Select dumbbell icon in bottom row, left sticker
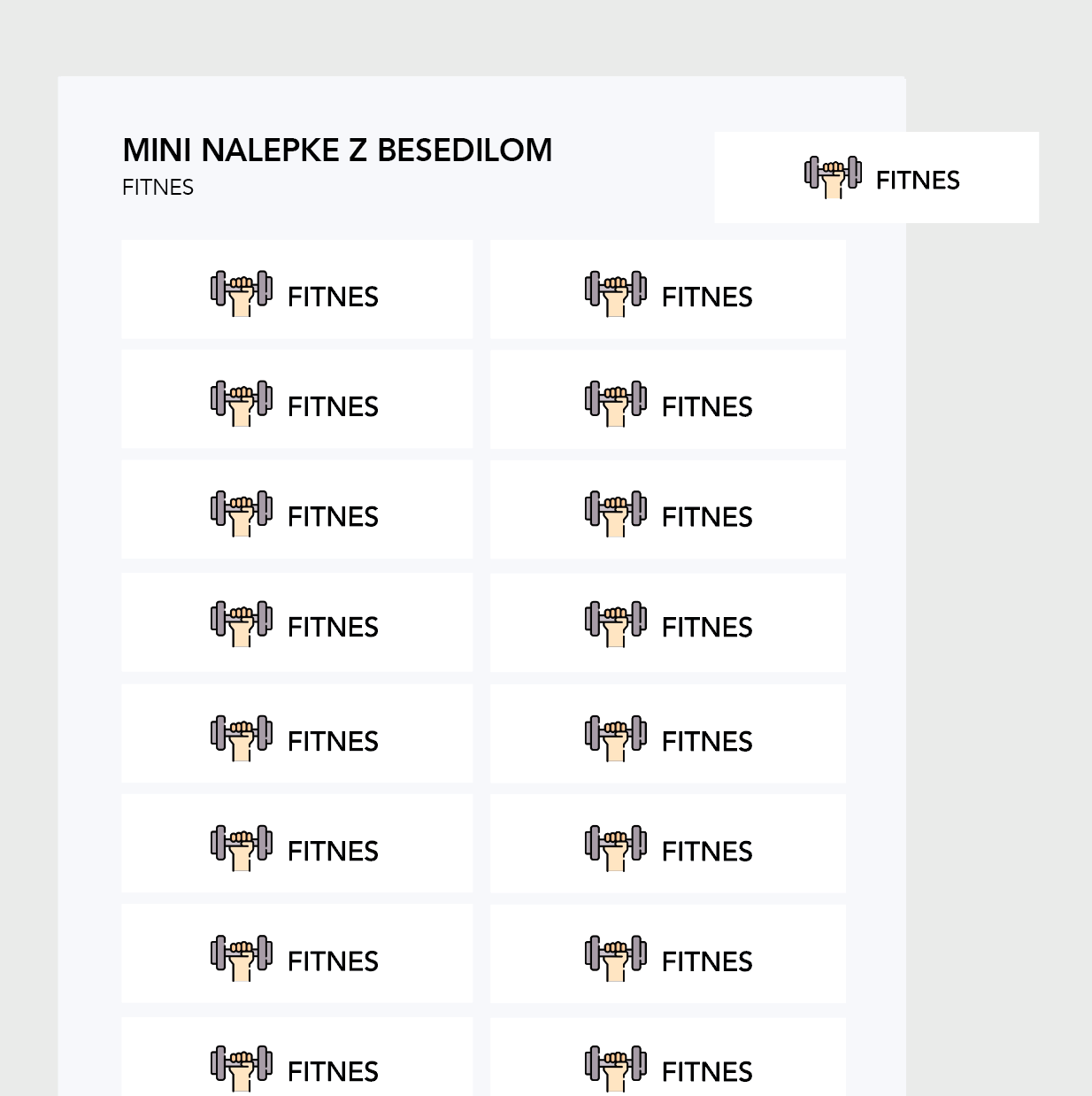This screenshot has height=1096, width=1092. pos(242,1068)
